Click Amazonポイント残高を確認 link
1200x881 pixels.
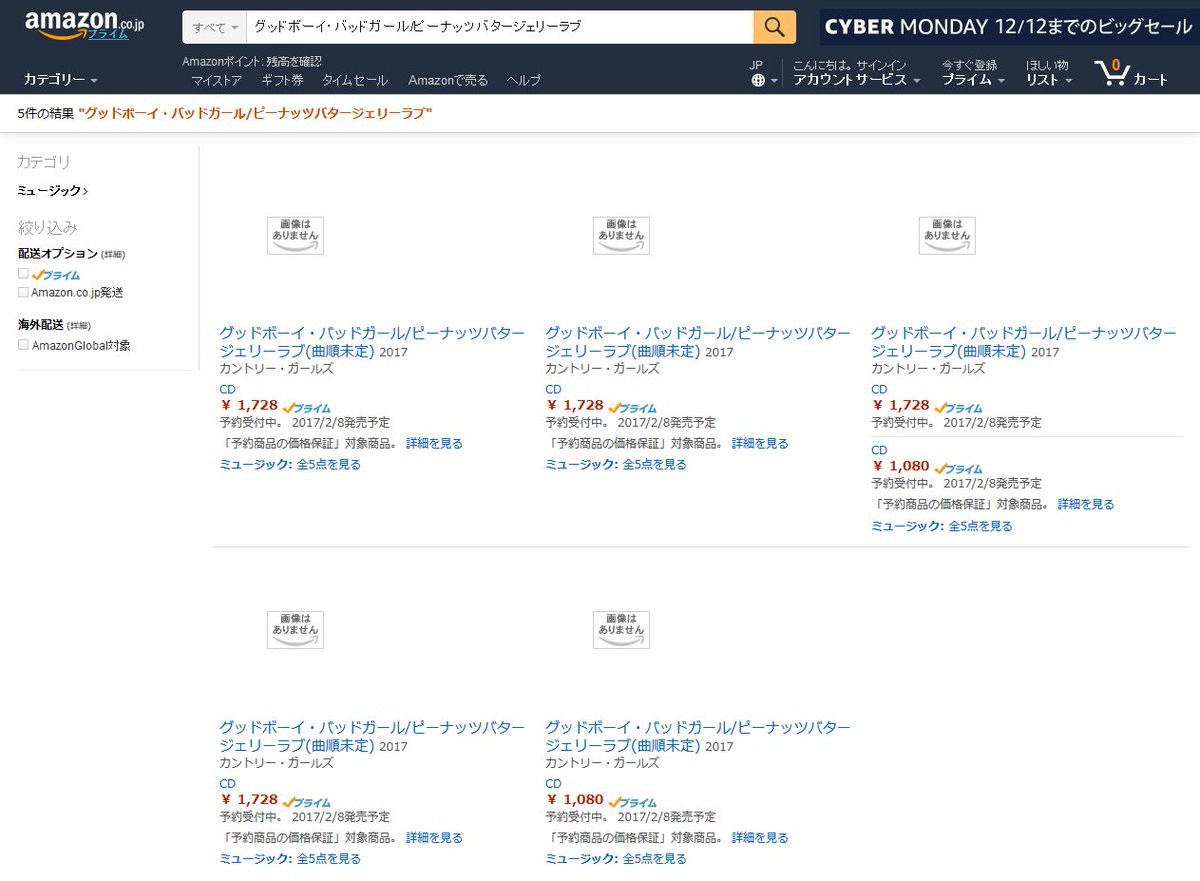pyautogui.click(x=252, y=61)
